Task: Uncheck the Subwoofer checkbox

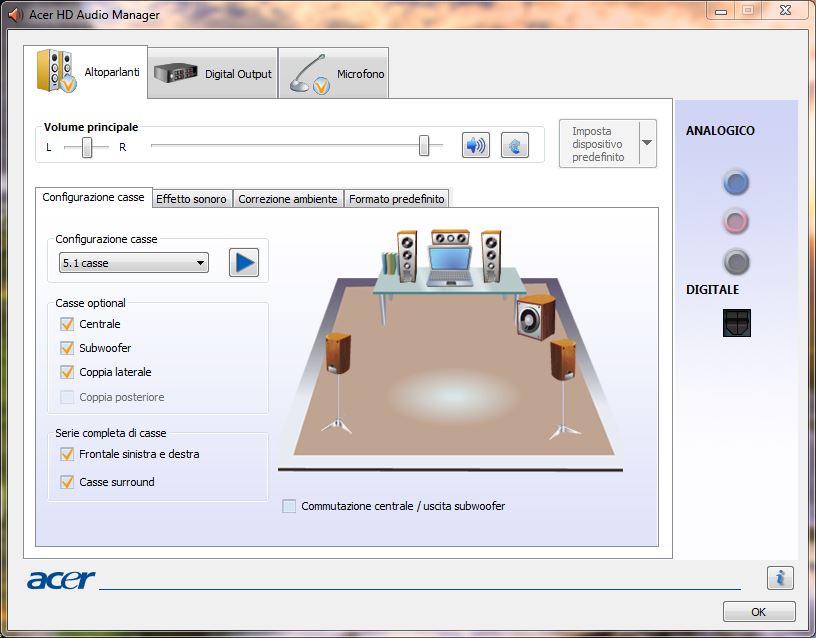Action: point(67,348)
